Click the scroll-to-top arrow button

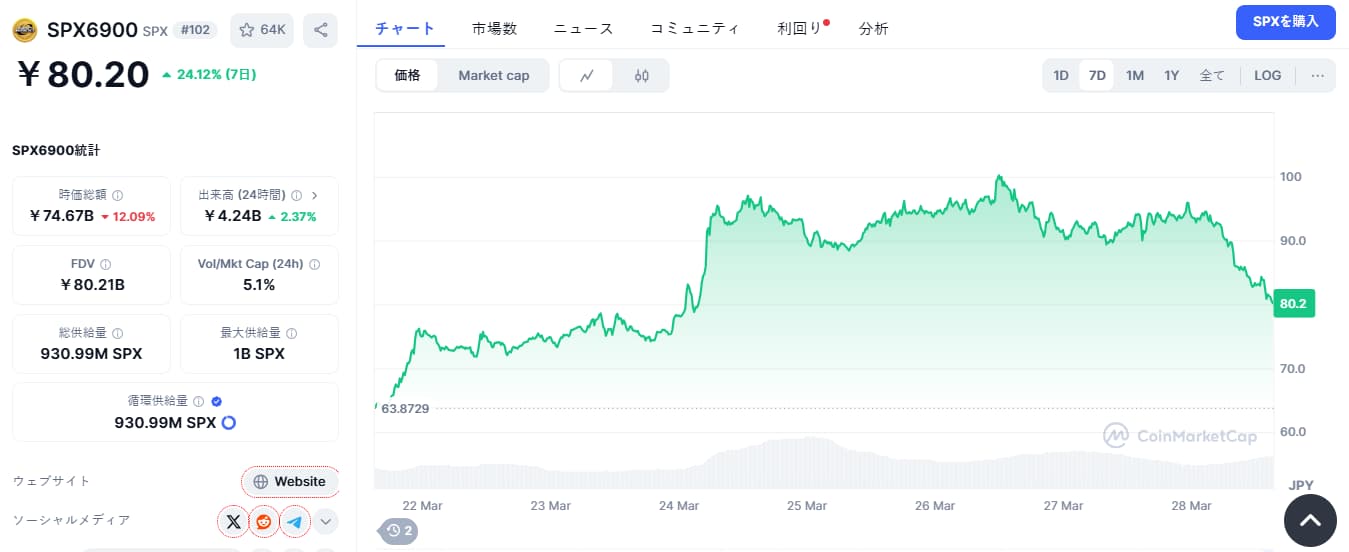(1310, 520)
